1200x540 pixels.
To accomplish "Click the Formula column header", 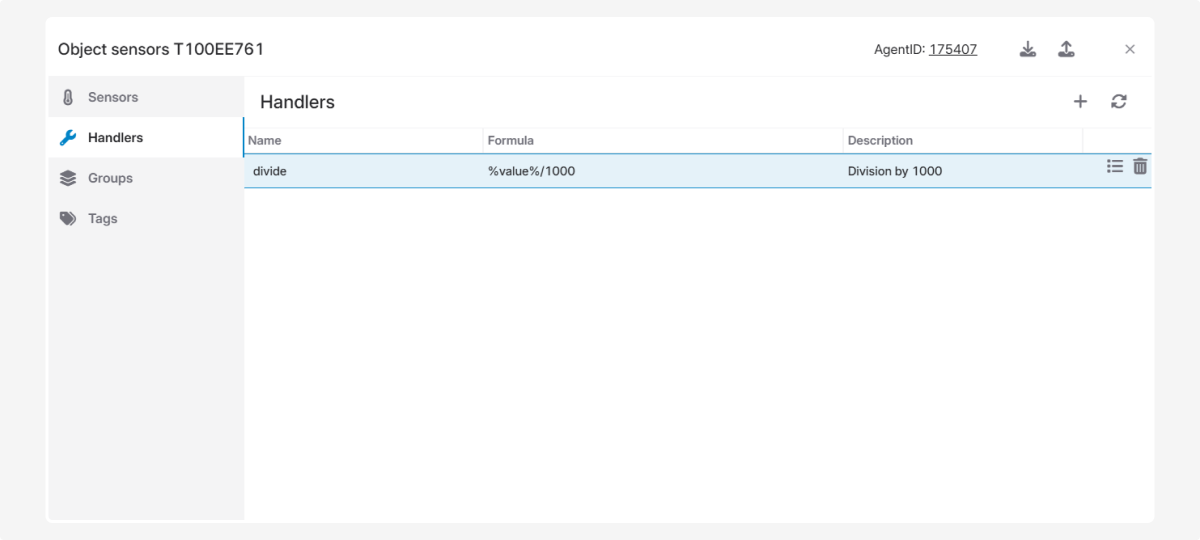I will point(511,141).
